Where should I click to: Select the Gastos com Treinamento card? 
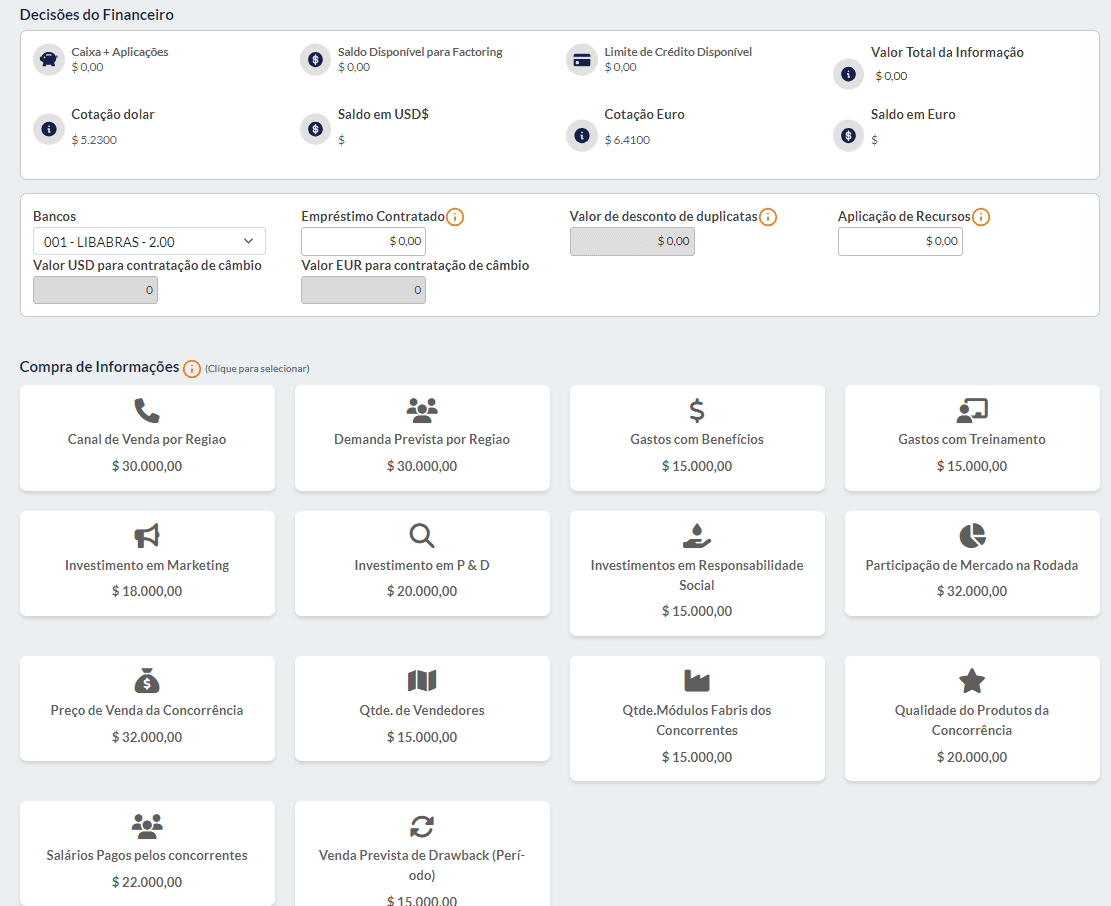coord(972,438)
